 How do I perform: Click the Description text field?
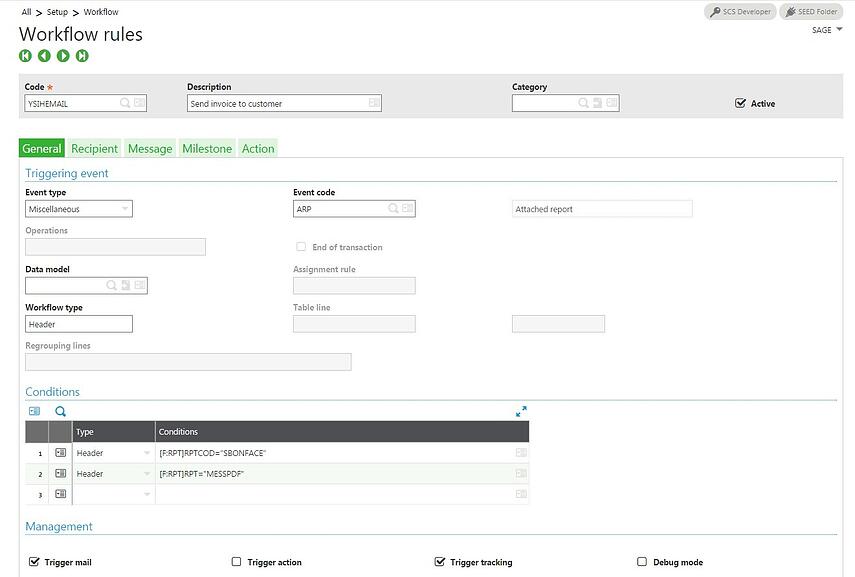[284, 103]
